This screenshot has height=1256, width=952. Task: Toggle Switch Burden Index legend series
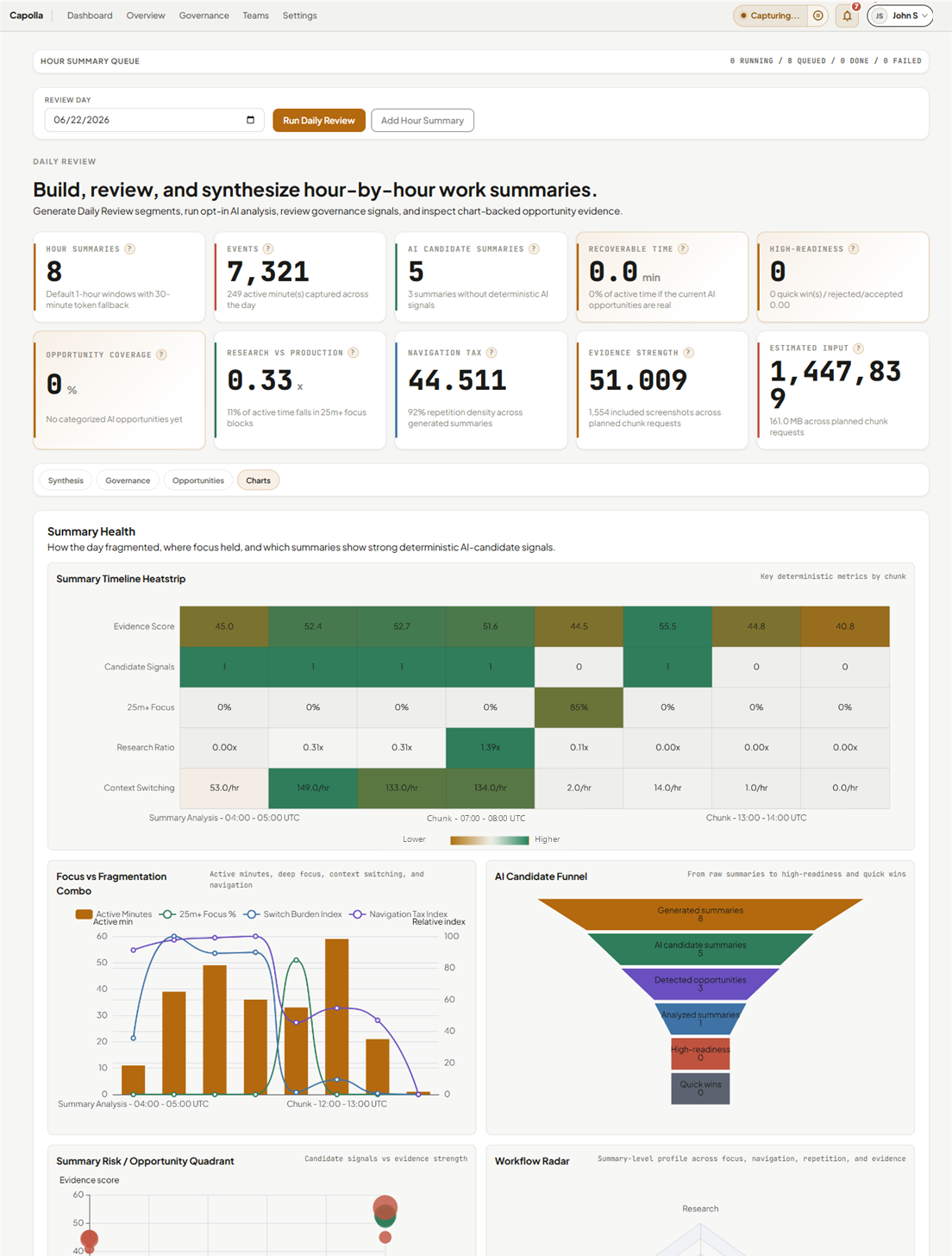coord(292,914)
